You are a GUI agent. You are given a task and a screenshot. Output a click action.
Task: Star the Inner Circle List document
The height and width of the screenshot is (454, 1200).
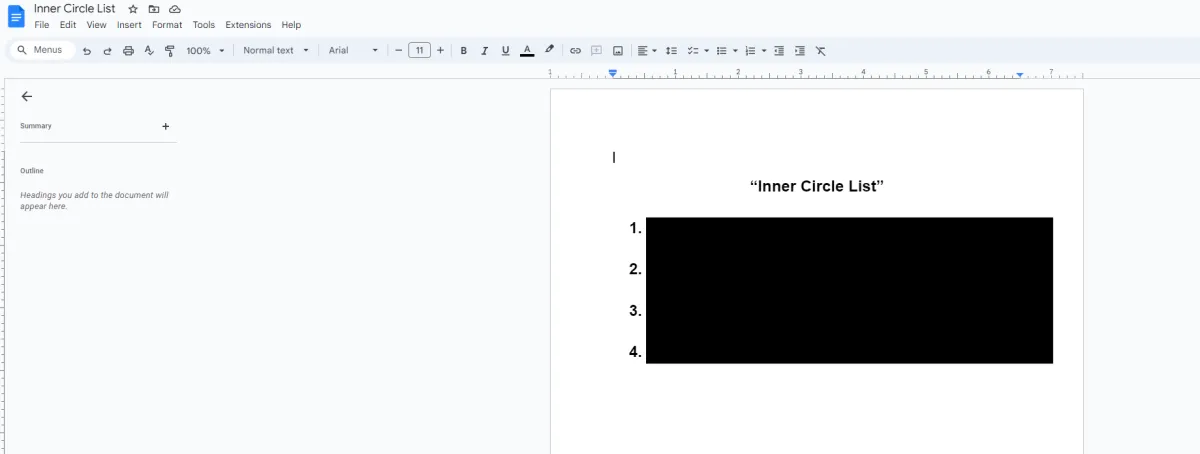[x=133, y=9]
